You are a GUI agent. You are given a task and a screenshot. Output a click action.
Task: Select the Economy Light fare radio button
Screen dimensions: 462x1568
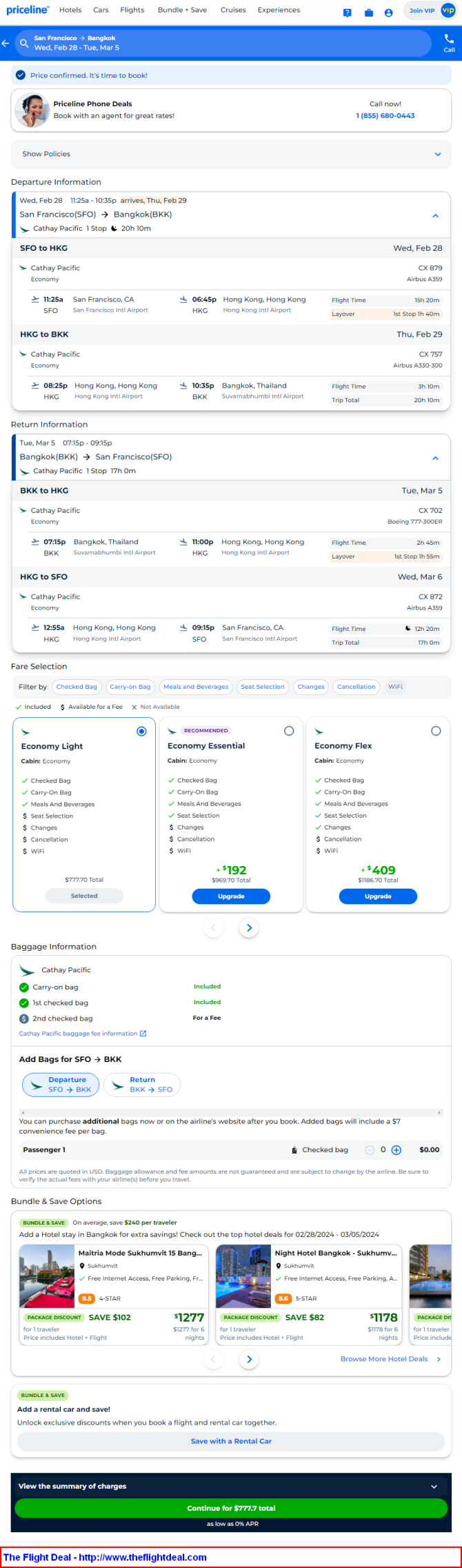tap(141, 732)
